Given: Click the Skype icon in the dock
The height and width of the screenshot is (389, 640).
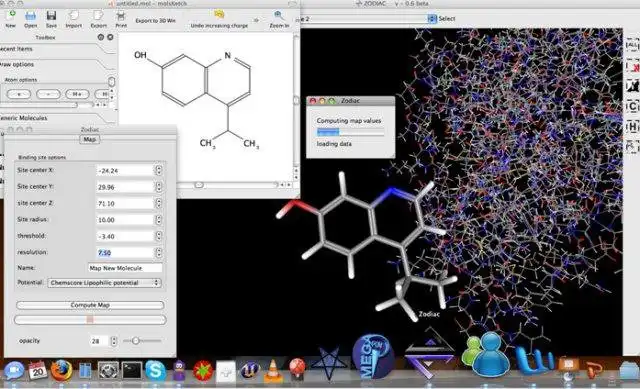Looking at the screenshot, I should tap(156, 371).
